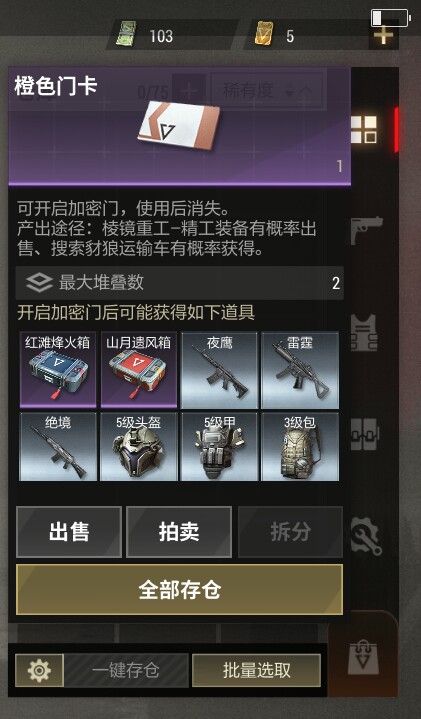Tap the plus icon to add currency
The height and width of the screenshot is (719, 421).
[383, 36]
